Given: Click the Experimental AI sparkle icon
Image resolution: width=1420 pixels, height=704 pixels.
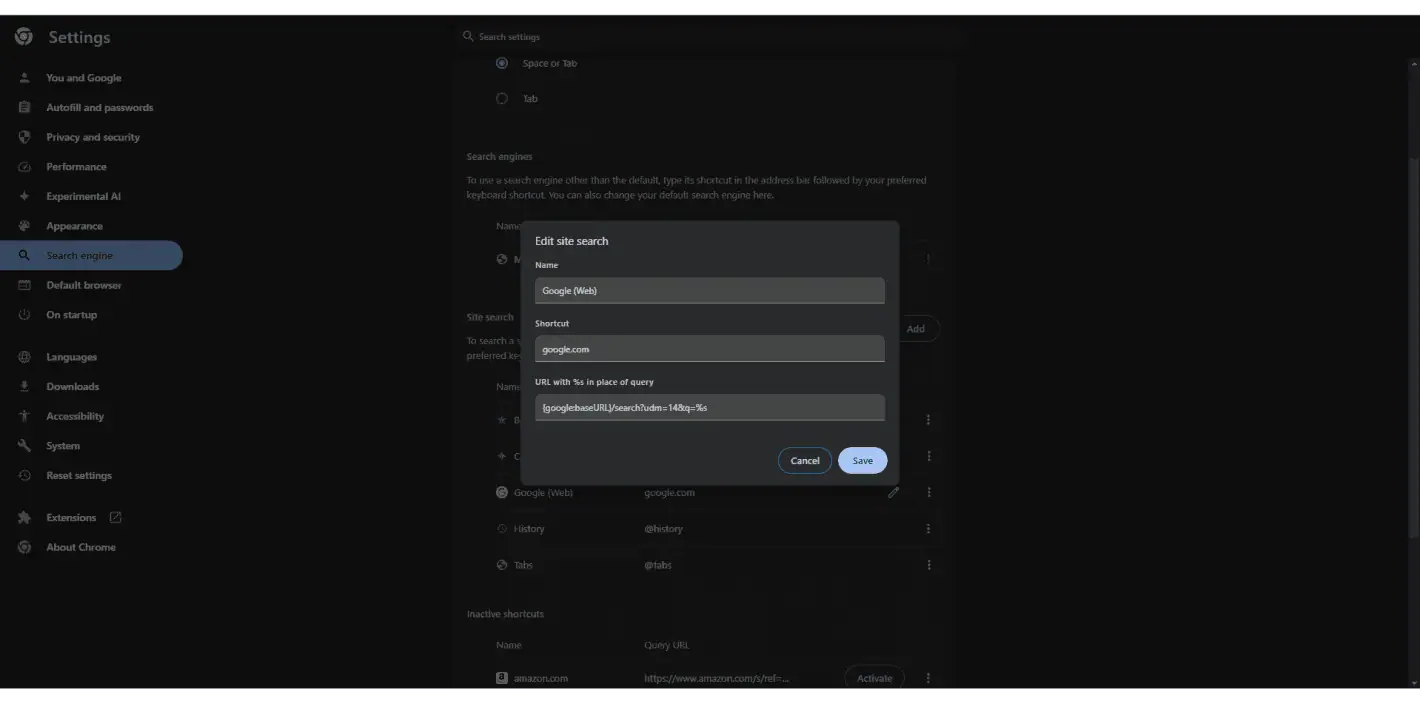Looking at the screenshot, I should coord(25,197).
